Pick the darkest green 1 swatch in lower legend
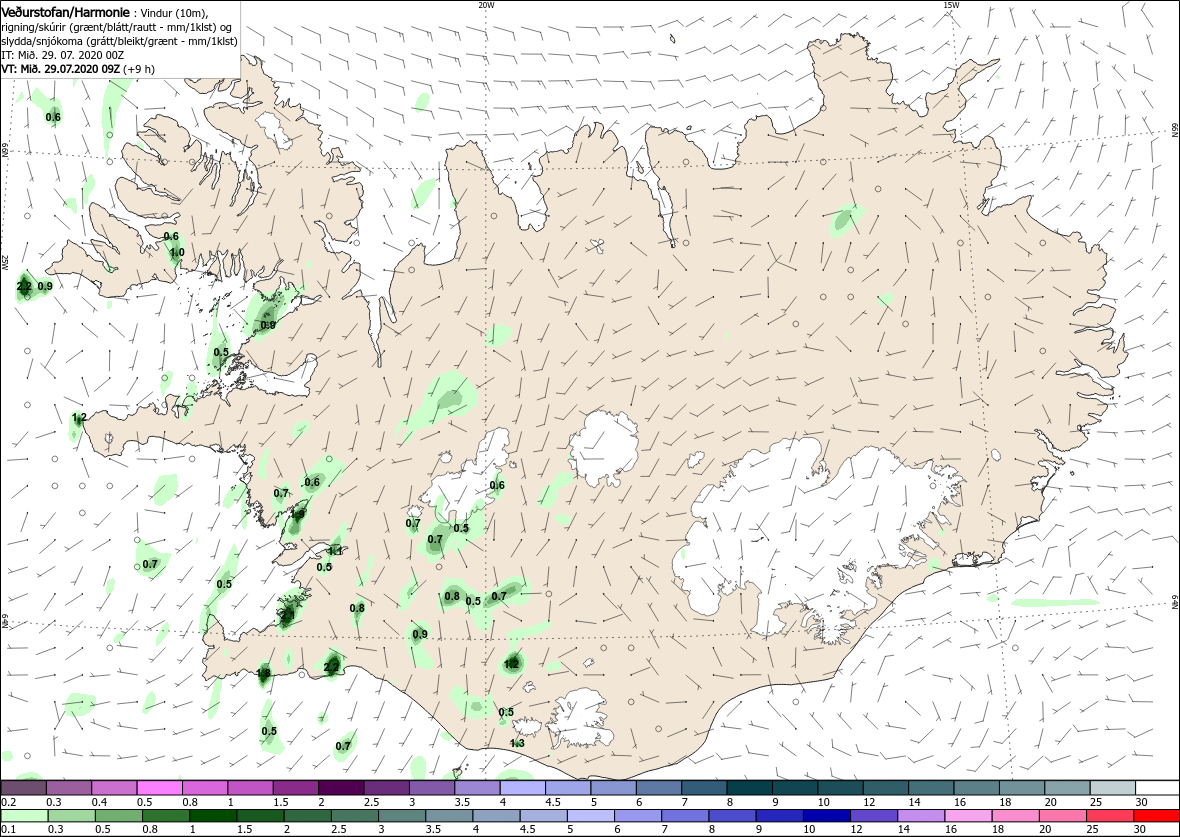Viewport: 1180px width, 837px height. 213,816
